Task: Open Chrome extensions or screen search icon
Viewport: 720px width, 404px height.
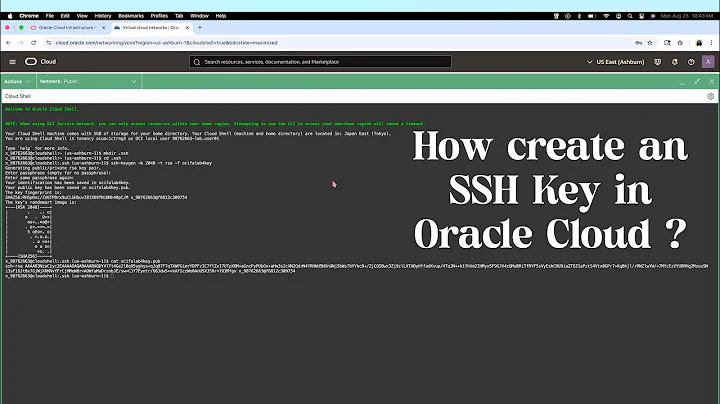Action: pyautogui.click(x=667, y=43)
